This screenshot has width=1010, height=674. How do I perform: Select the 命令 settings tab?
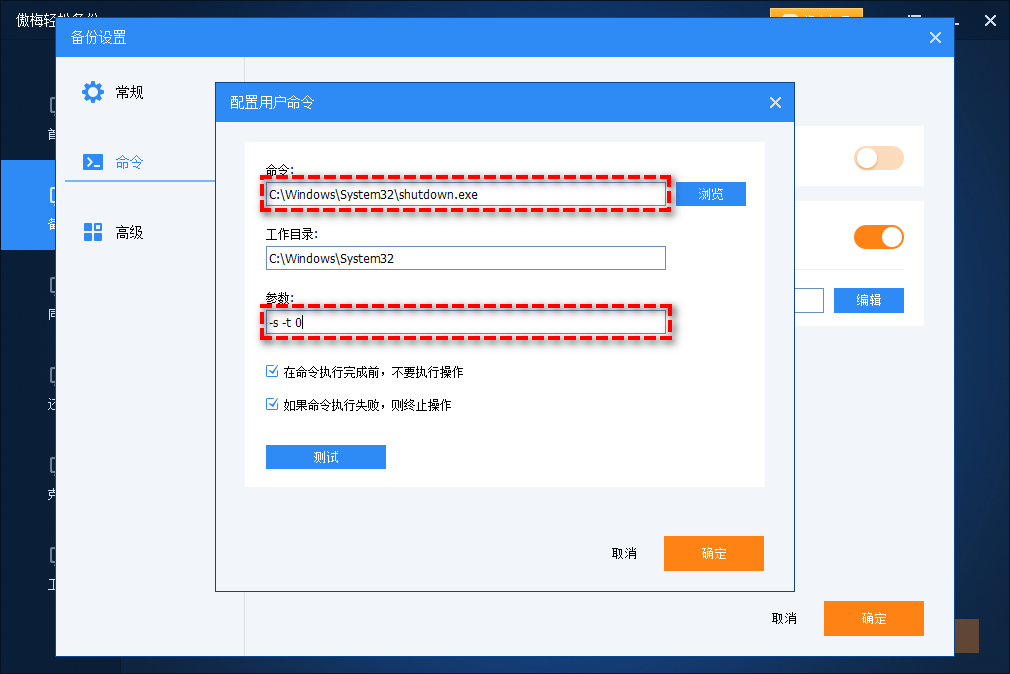(129, 162)
